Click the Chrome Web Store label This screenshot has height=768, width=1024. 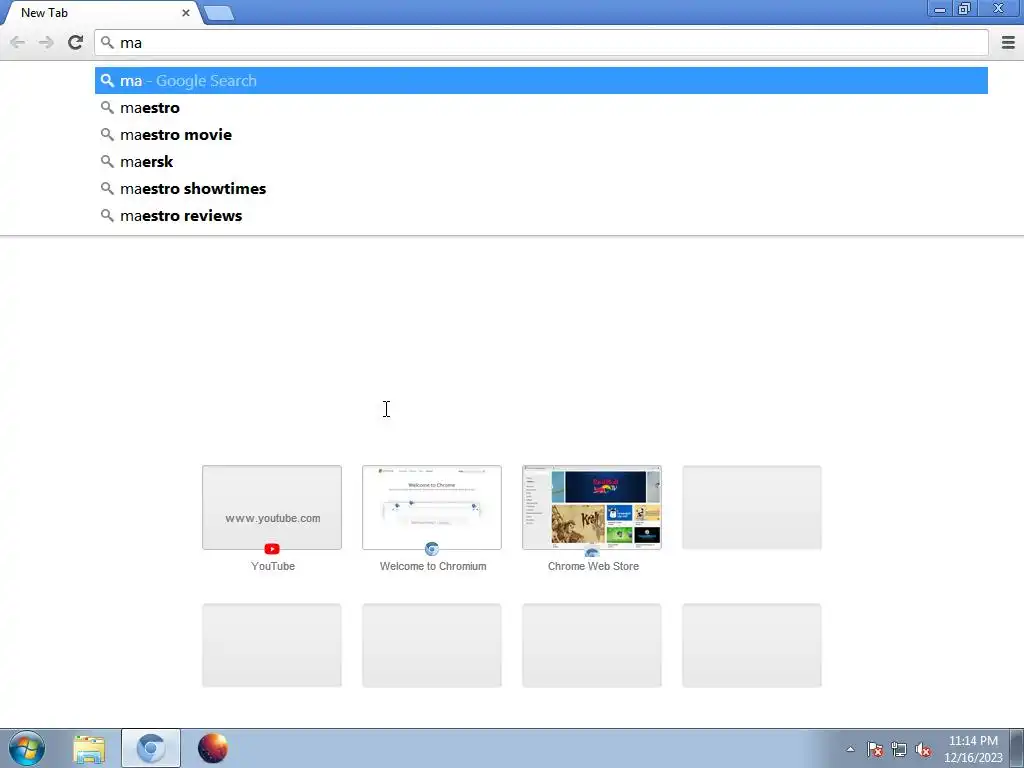click(593, 566)
